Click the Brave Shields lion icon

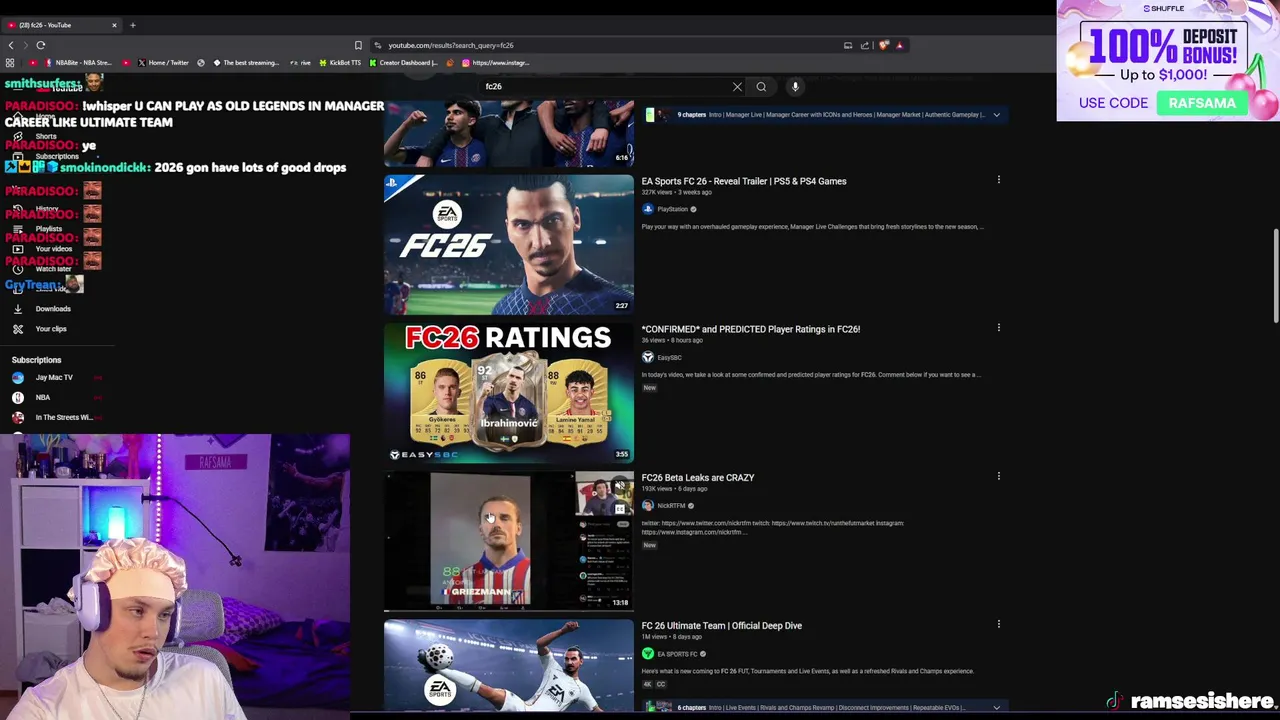point(884,45)
